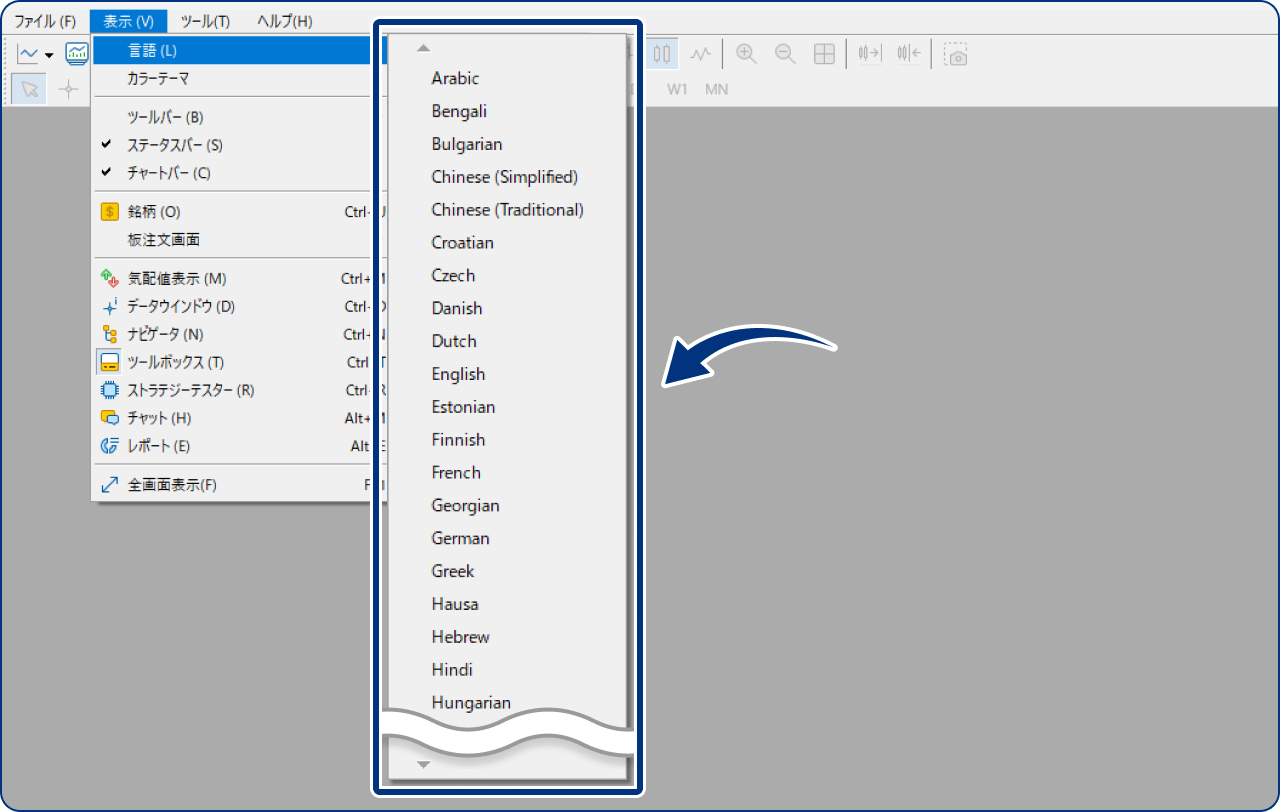Screen dimensions: 1280x812
Task: Choose English from the language list
Action: tap(458, 374)
